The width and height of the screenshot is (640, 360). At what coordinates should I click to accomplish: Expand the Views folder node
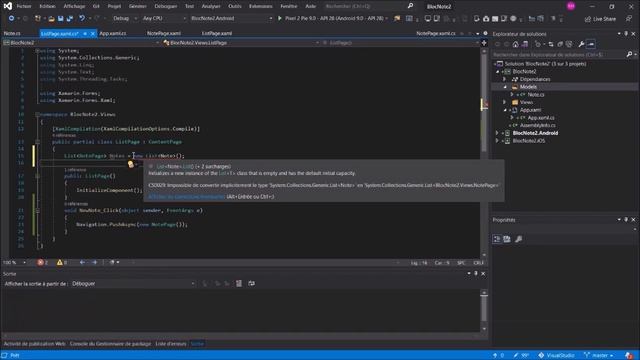click(x=504, y=102)
